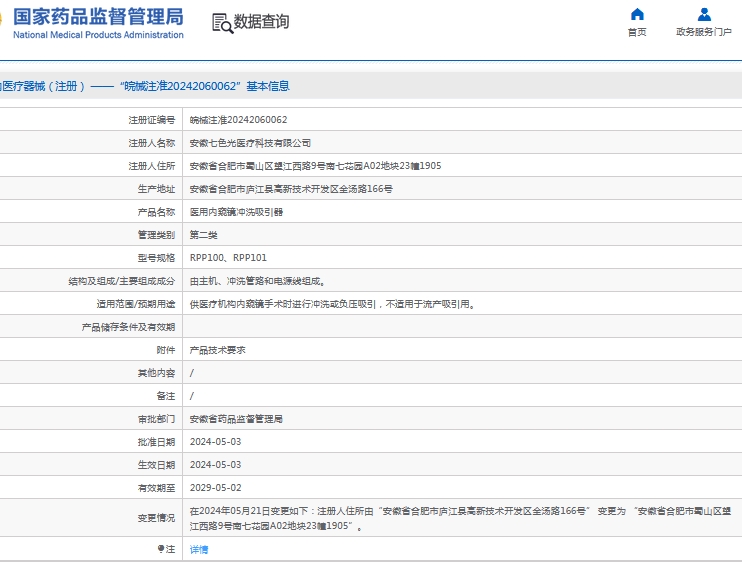Open the 详情 details link
This screenshot has width=742, height=565.
199,549
